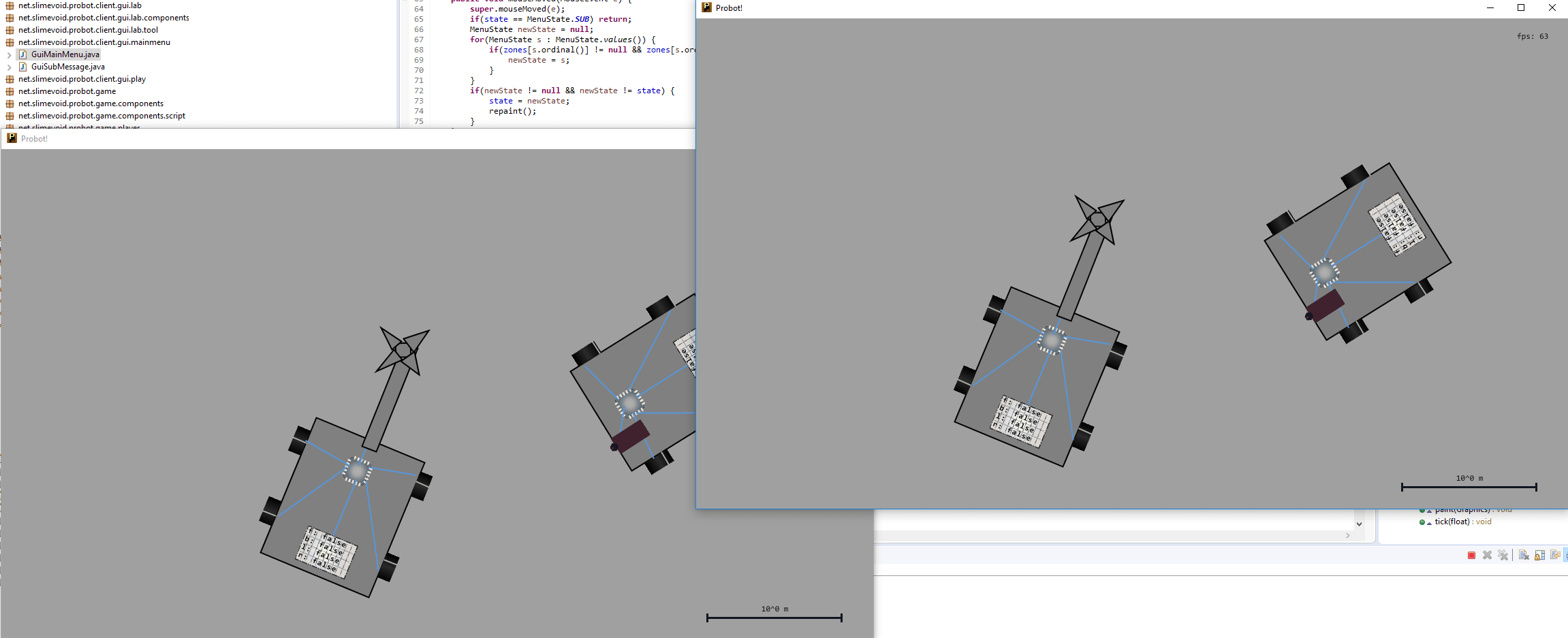
Task: Click package icon beside net.slimevoid.probot.client.gui.play
Action: point(10,79)
